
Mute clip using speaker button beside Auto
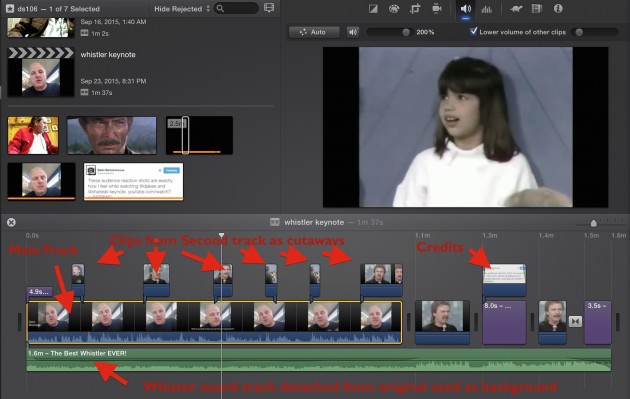click(353, 32)
